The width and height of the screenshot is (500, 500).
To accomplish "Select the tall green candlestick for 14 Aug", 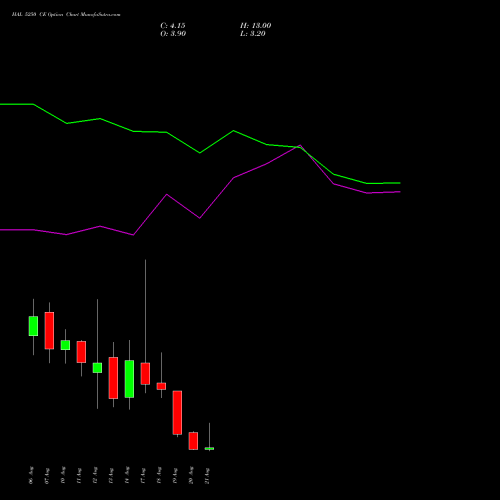I will pos(129,379).
